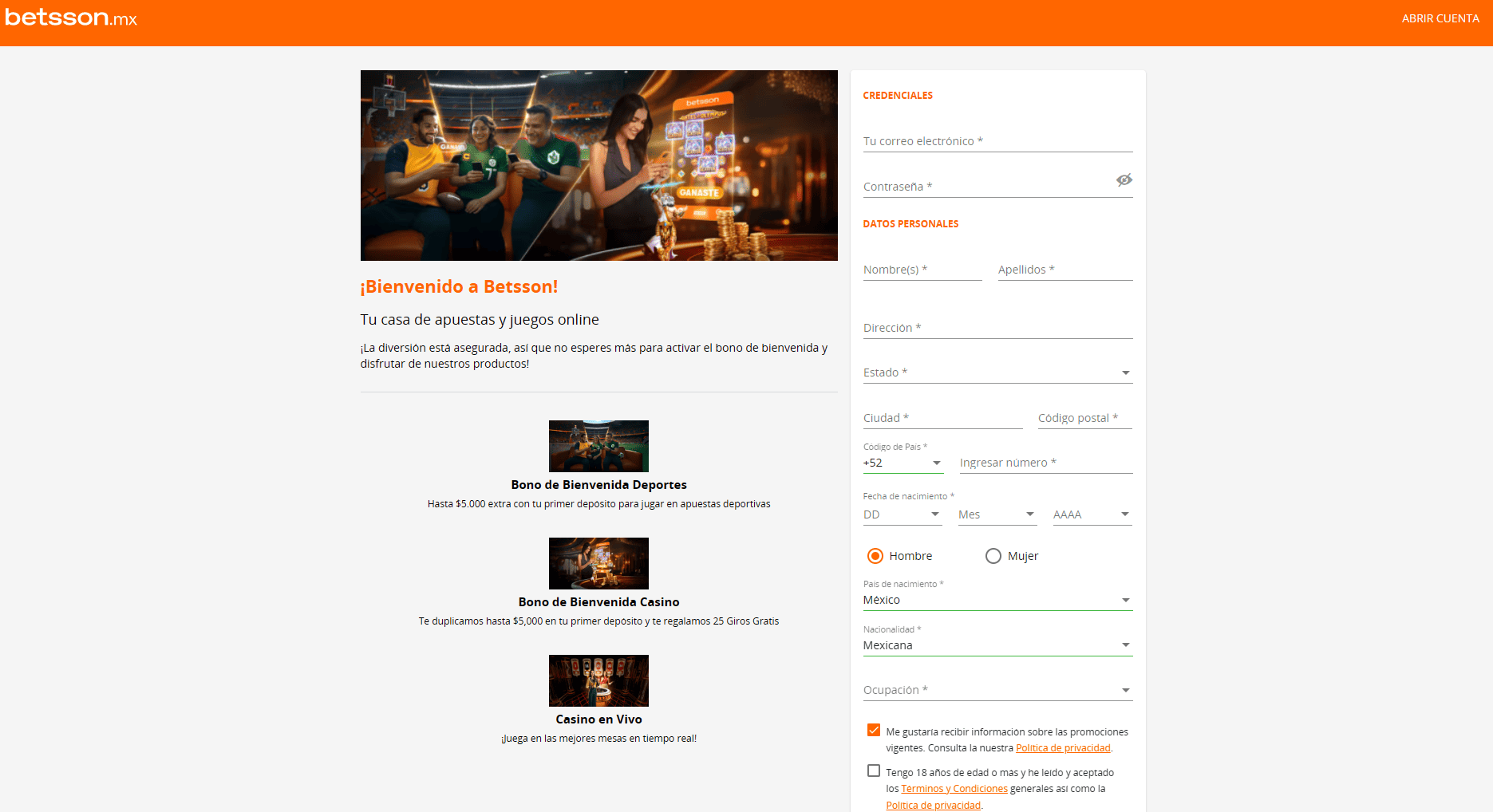Click the CREDENCIALES section heading

(898, 96)
